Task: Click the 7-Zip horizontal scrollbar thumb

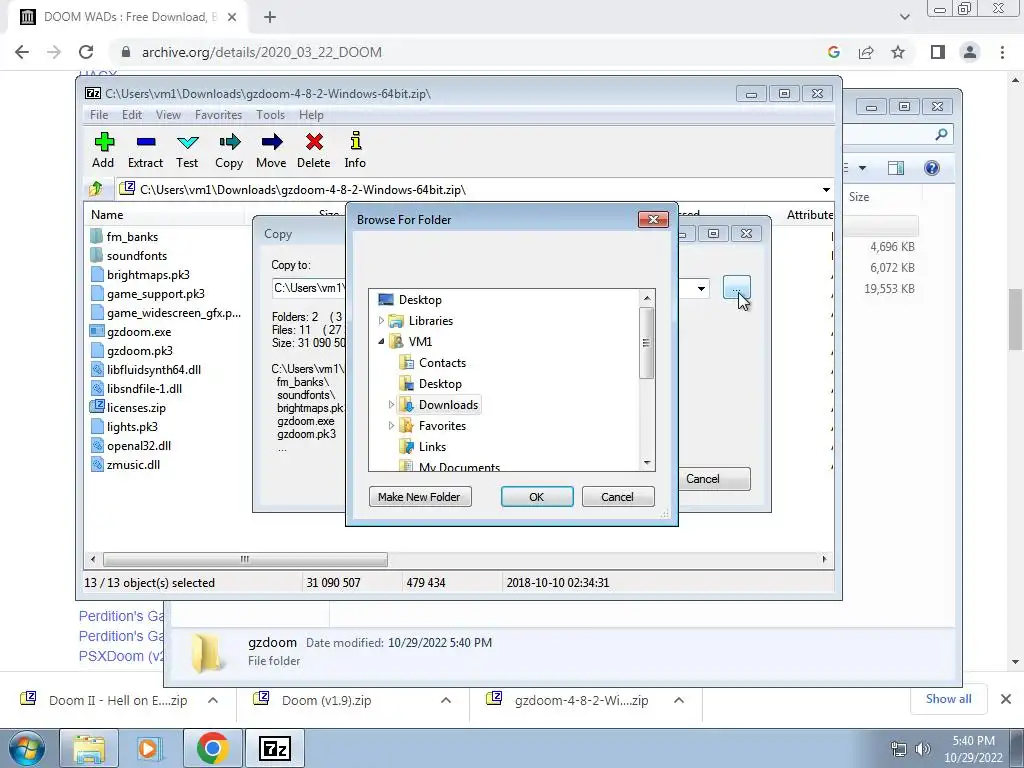Action: pyautogui.click(x=245, y=560)
